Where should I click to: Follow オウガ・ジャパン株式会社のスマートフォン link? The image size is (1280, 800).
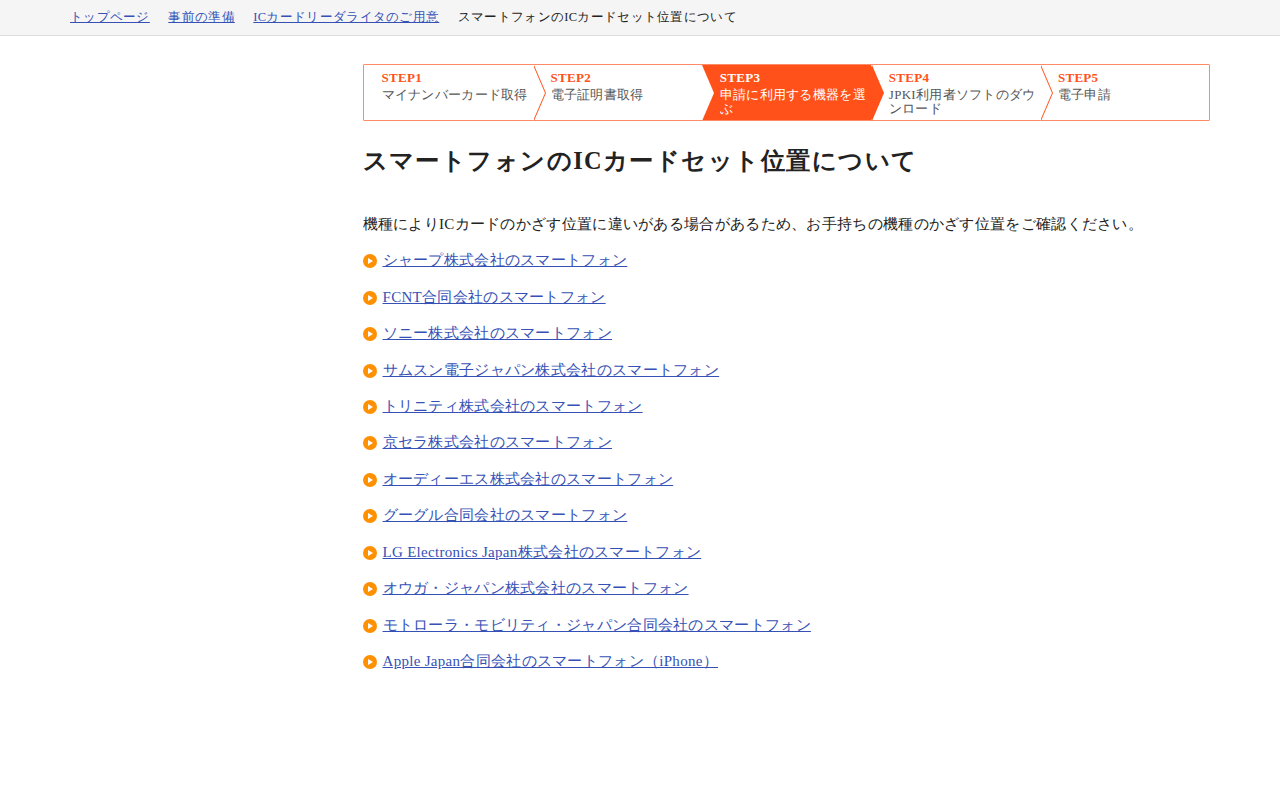535,588
